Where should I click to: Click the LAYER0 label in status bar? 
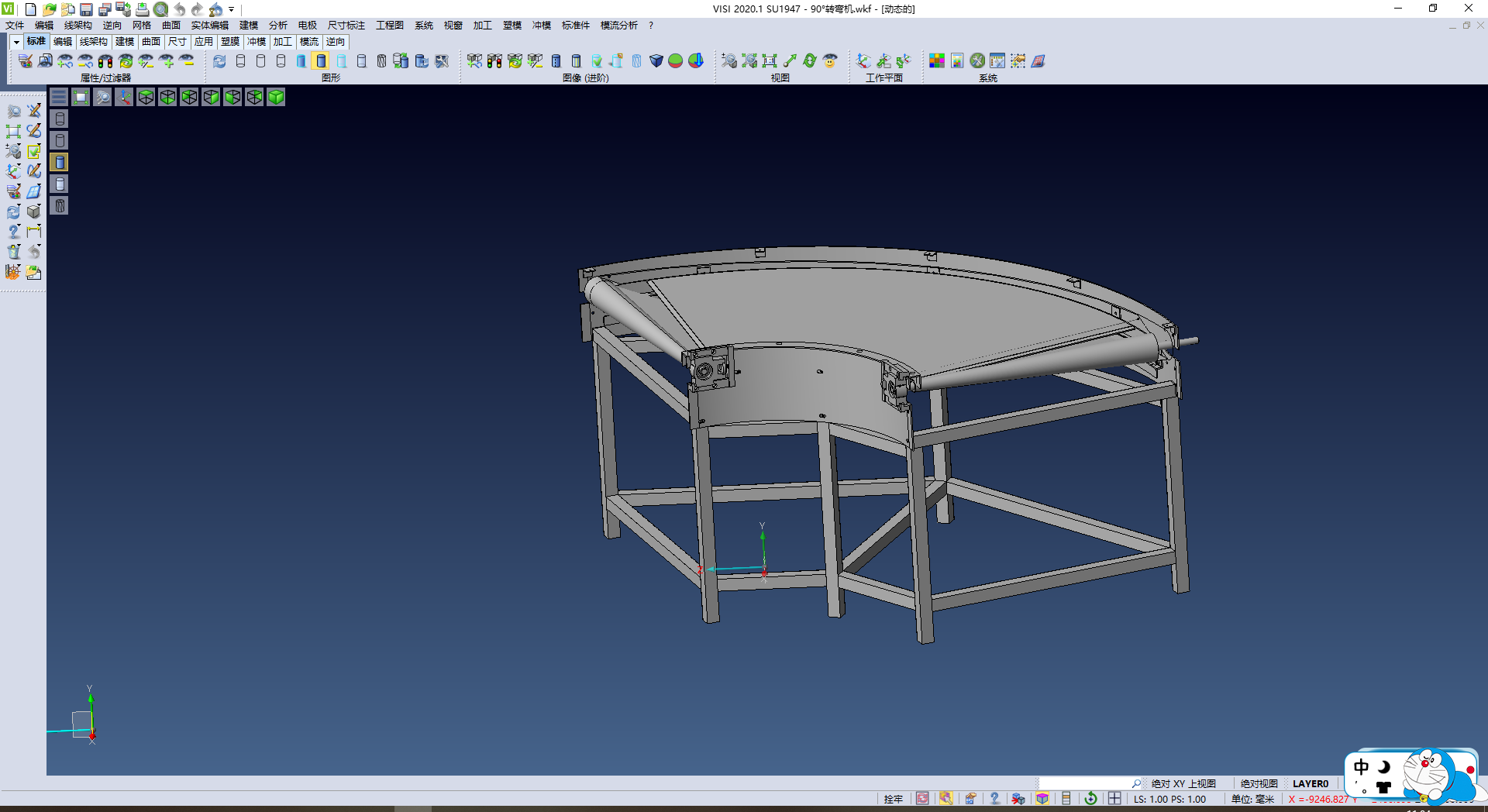1310,783
